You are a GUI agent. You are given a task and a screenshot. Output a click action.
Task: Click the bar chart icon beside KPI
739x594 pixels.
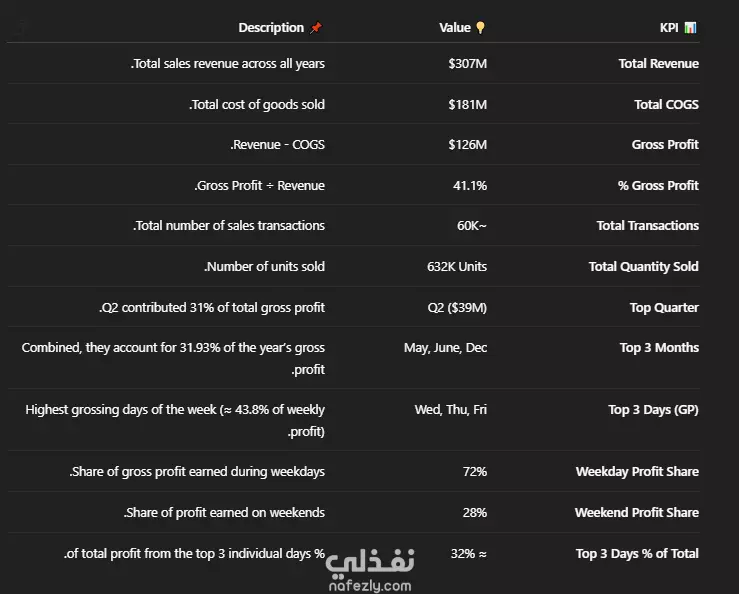click(690, 28)
